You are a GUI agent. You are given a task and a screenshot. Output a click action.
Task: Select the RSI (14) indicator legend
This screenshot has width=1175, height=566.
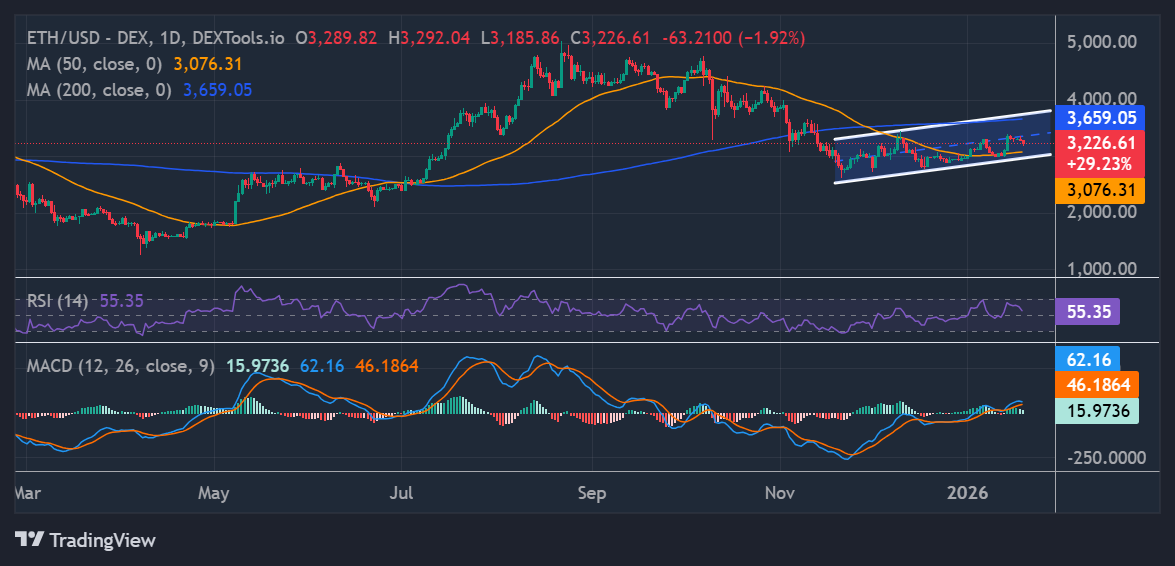(x=58, y=300)
